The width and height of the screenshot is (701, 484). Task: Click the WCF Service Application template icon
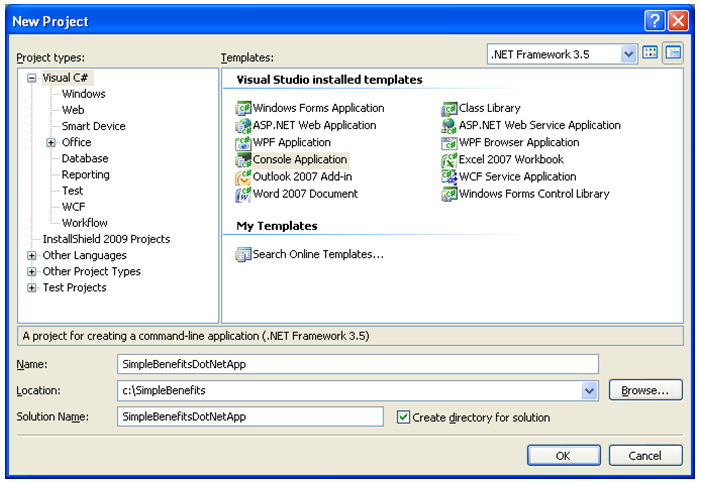(x=449, y=177)
